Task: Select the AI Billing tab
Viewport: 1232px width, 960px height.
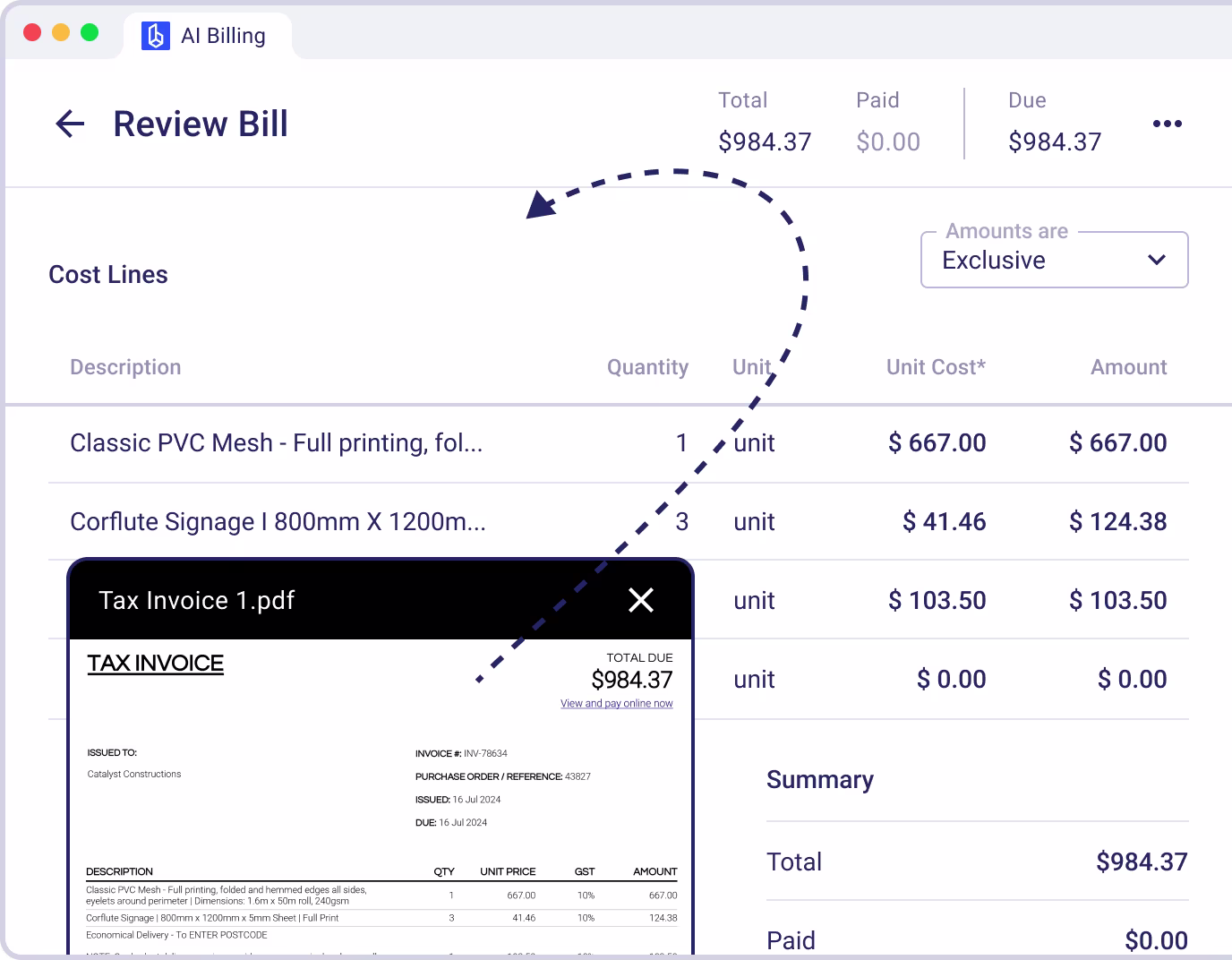Action: 207,36
